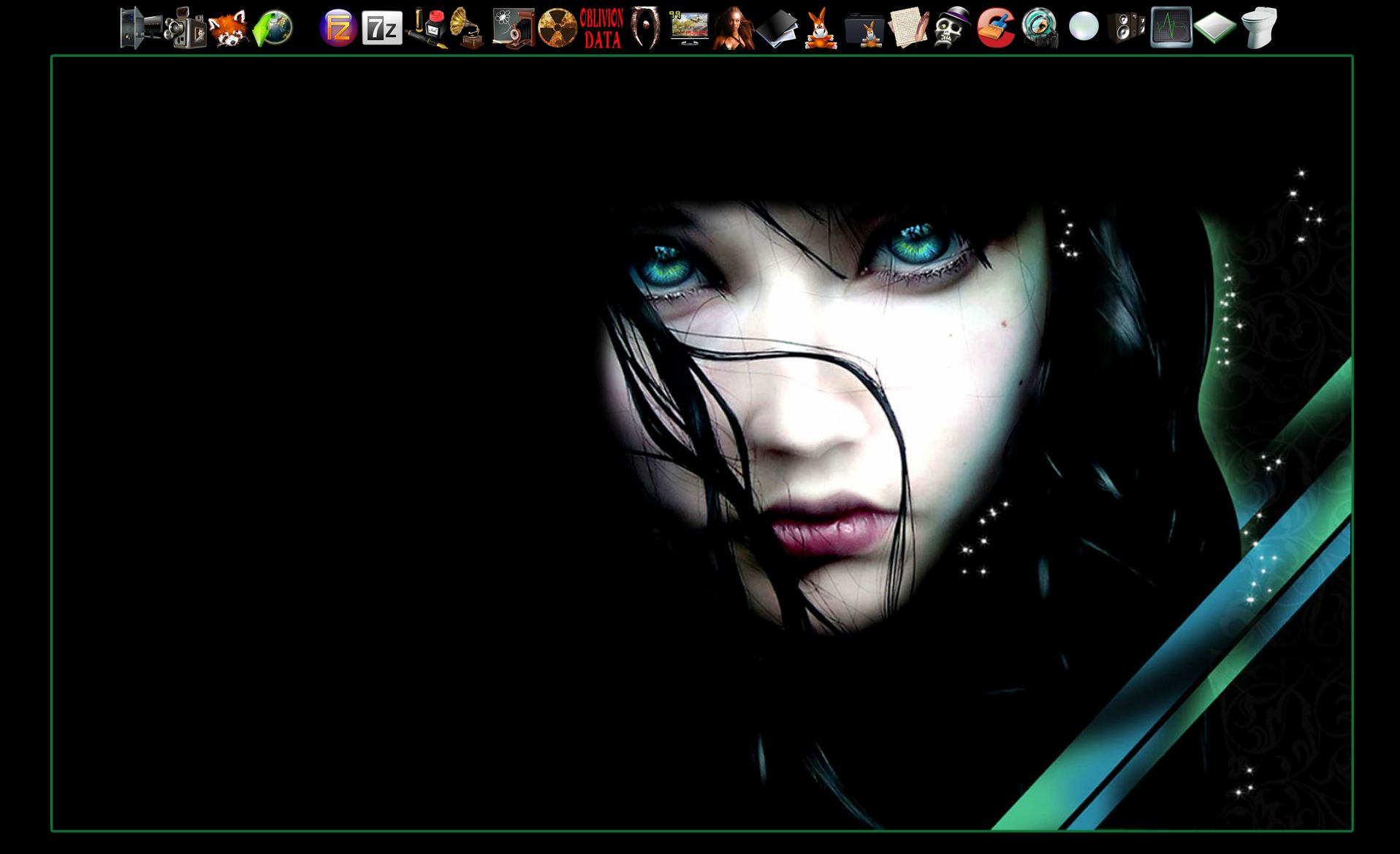Click the paper and quill notes icon
The image size is (1400, 854).
[908, 28]
